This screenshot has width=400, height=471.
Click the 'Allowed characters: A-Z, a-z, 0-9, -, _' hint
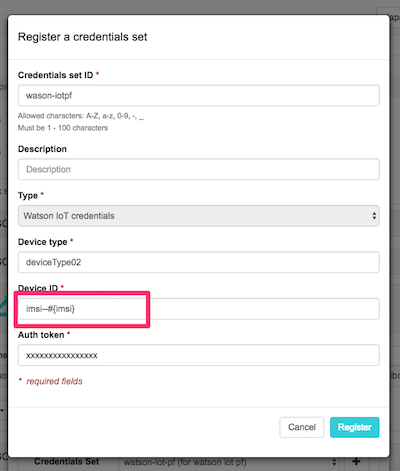coord(81,116)
